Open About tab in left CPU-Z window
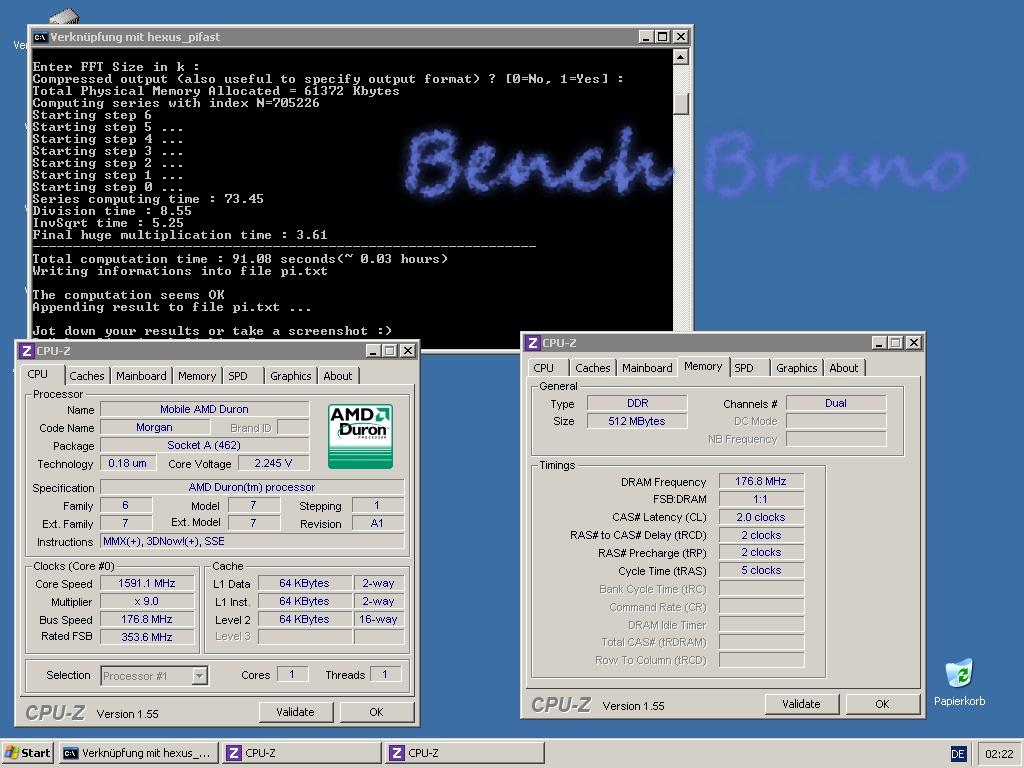 [x=338, y=376]
